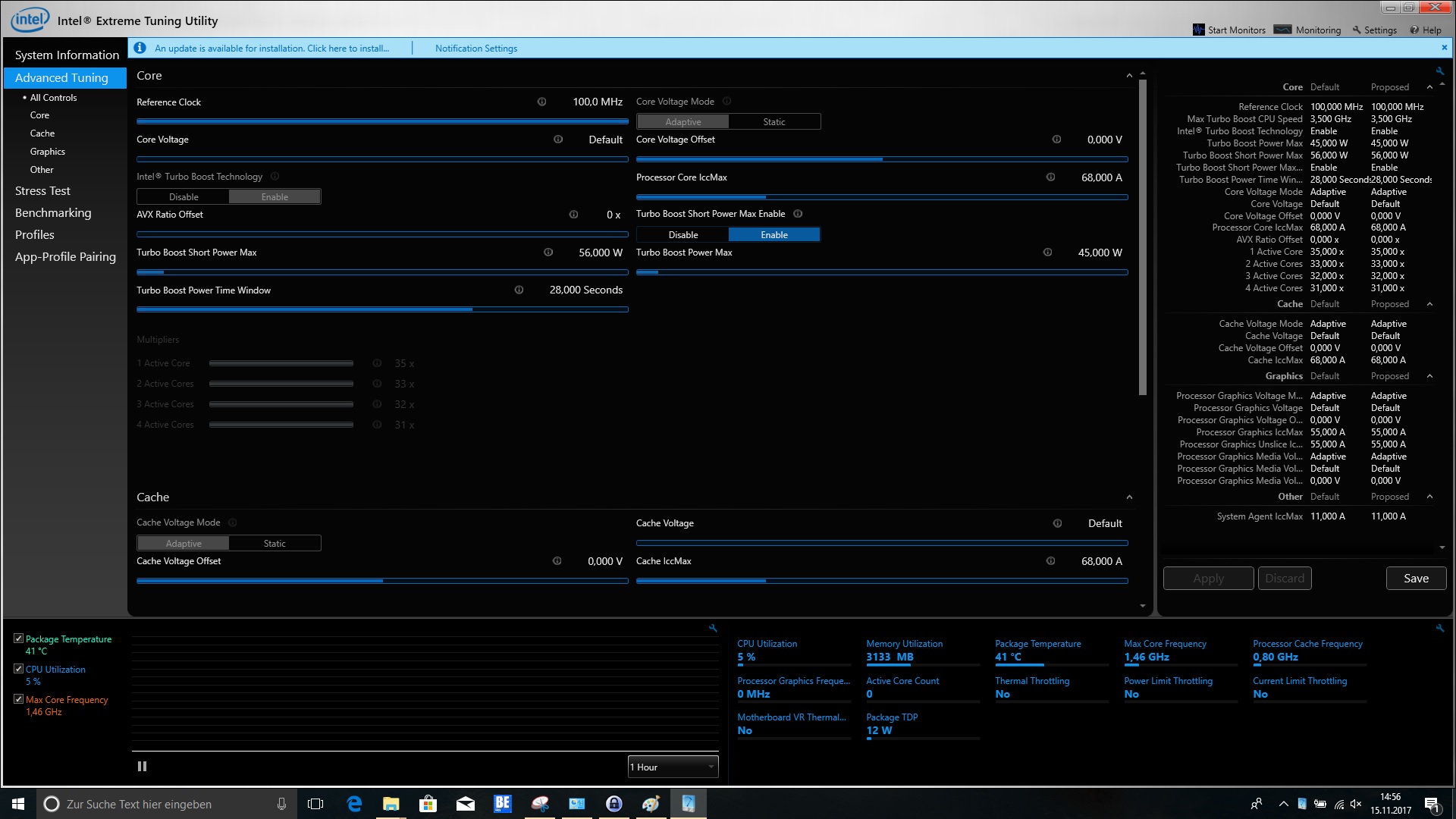Click the Start Monitors icon

pos(1198,30)
